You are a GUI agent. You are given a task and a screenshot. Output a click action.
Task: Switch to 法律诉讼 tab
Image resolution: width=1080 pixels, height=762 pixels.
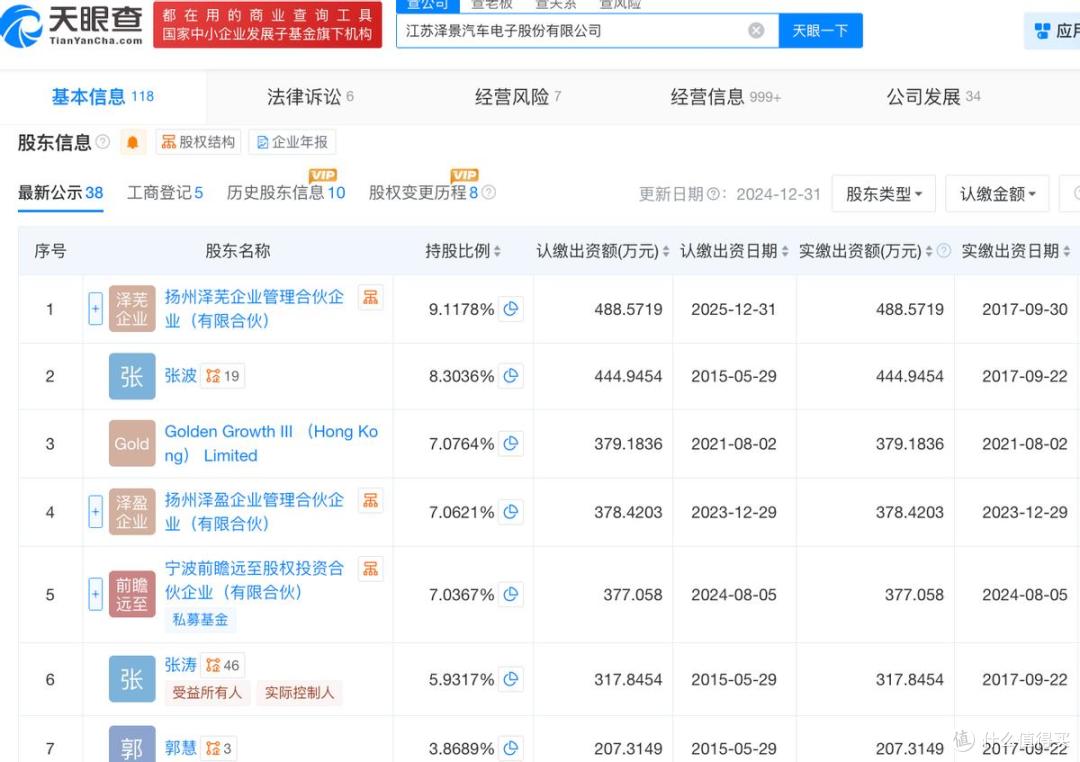(311, 96)
